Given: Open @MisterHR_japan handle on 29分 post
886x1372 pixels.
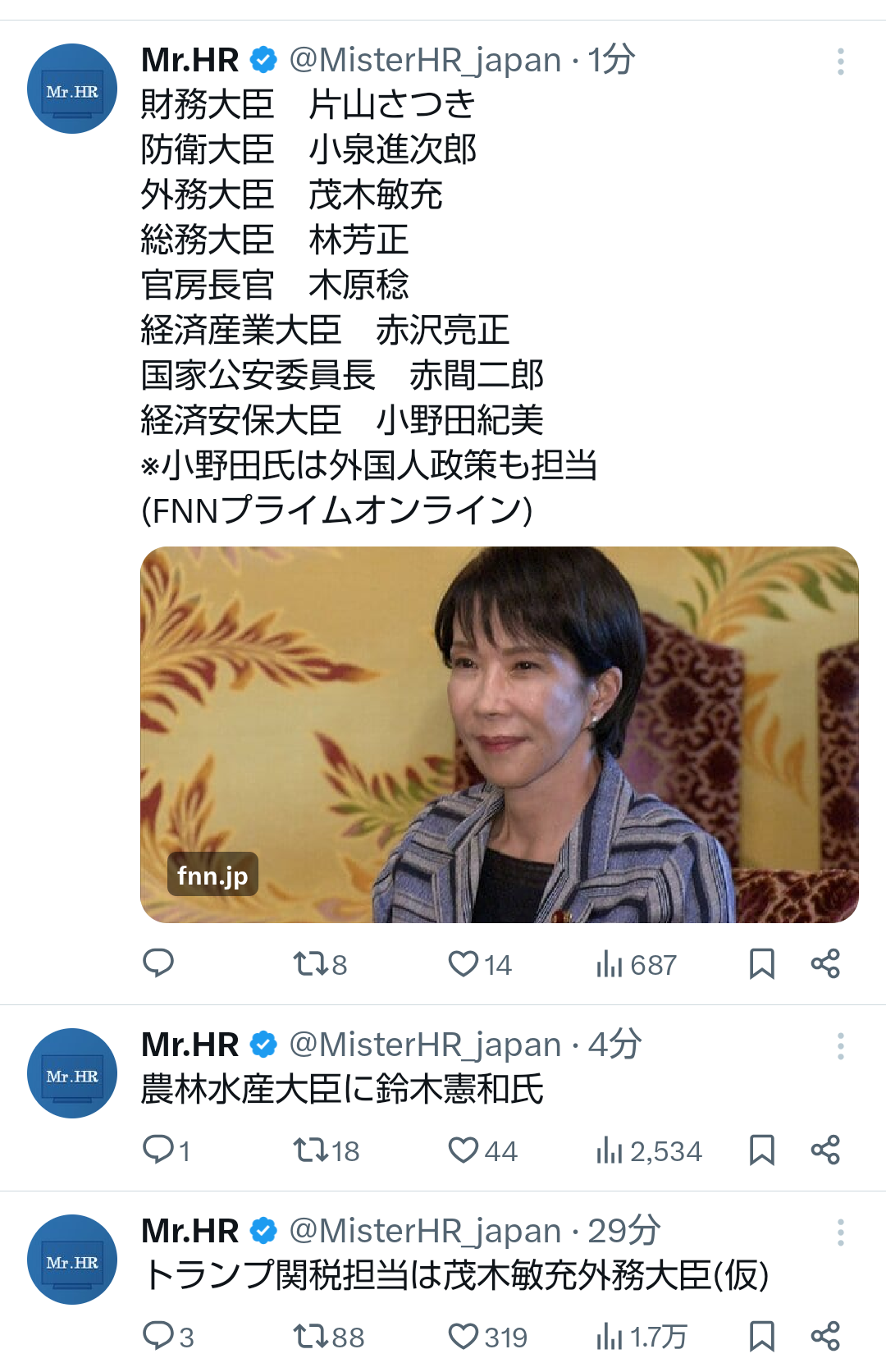Looking at the screenshot, I should (x=426, y=1231).
